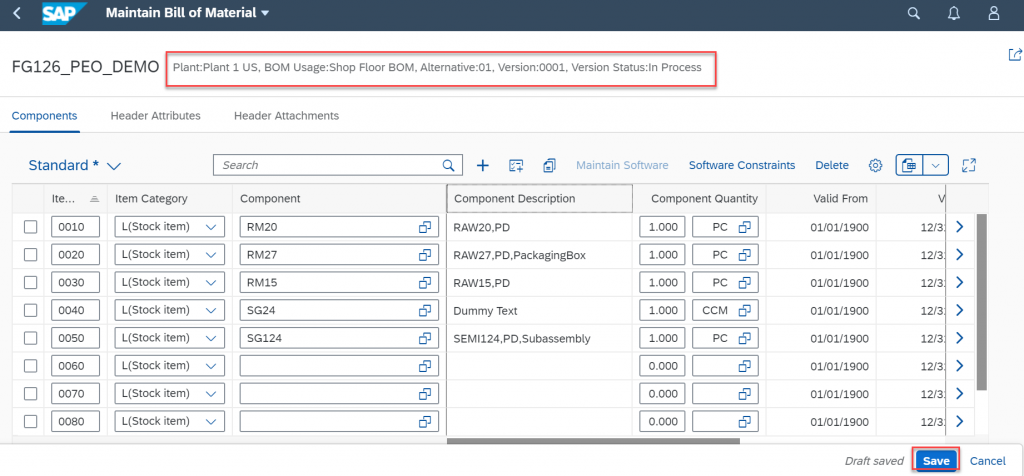Click the table view mode icon button
This screenshot has width=1024, height=476.
(908, 165)
